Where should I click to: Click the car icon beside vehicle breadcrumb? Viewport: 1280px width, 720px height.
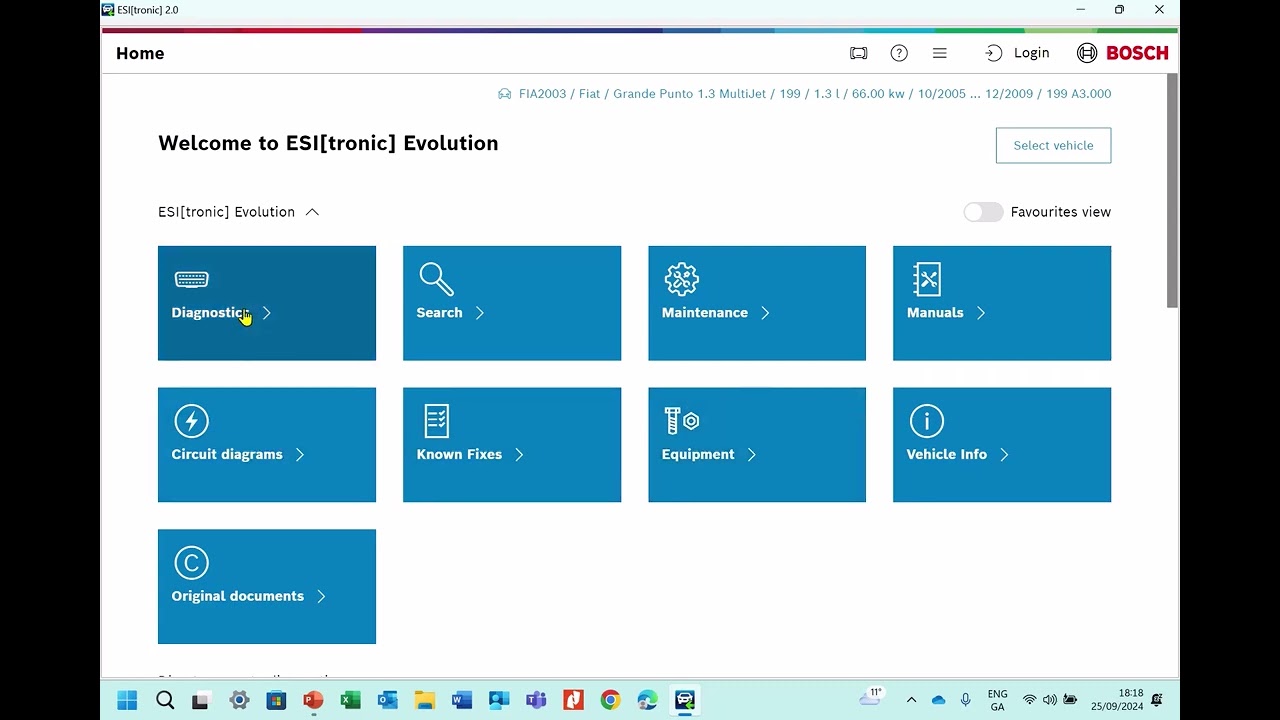click(505, 94)
